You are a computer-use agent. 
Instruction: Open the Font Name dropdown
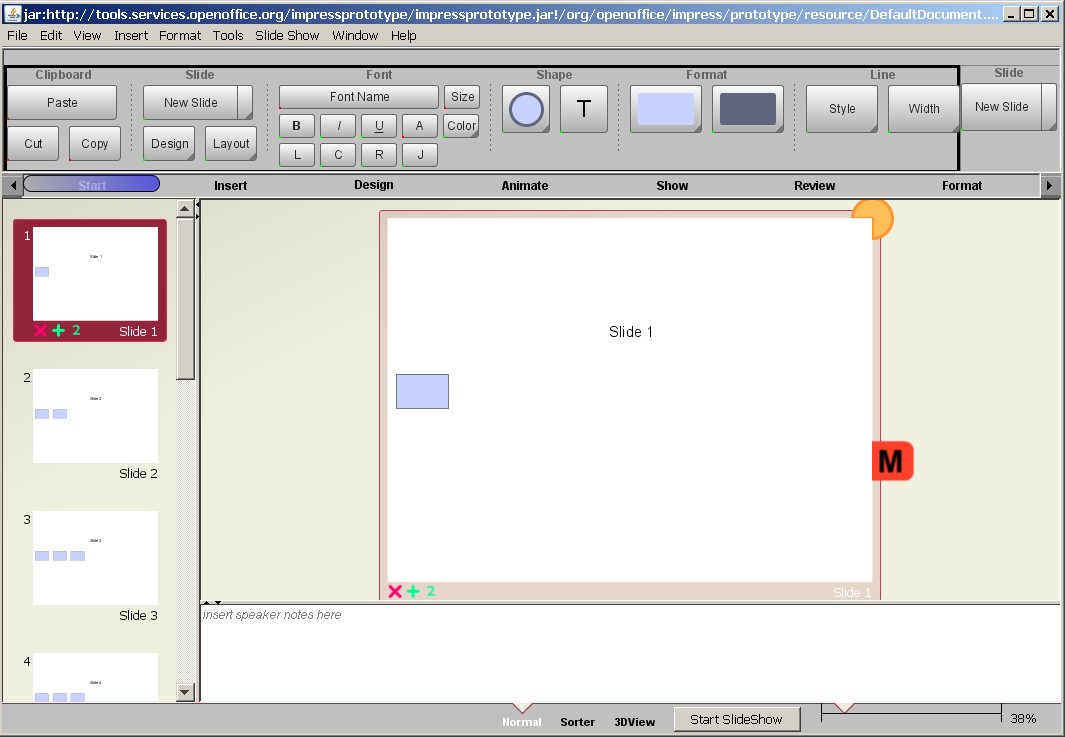[x=359, y=97]
